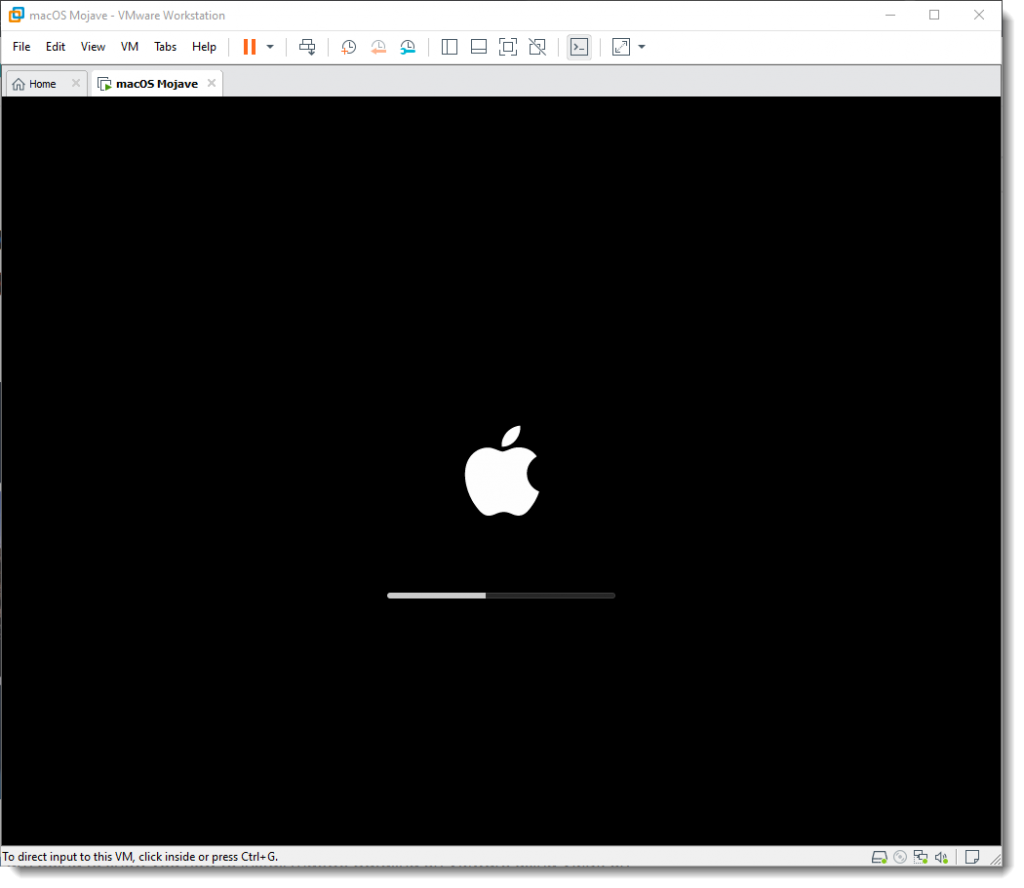Switch to the Home tab
This screenshot has width=1024, height=888.
[x=40, y=84]
